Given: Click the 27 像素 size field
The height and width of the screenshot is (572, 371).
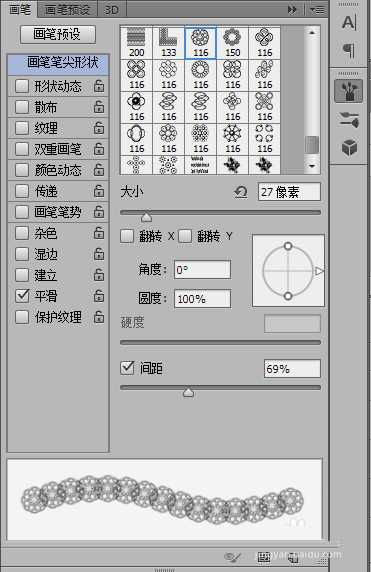Looking at the screenshot, I should tap(289, 192).
